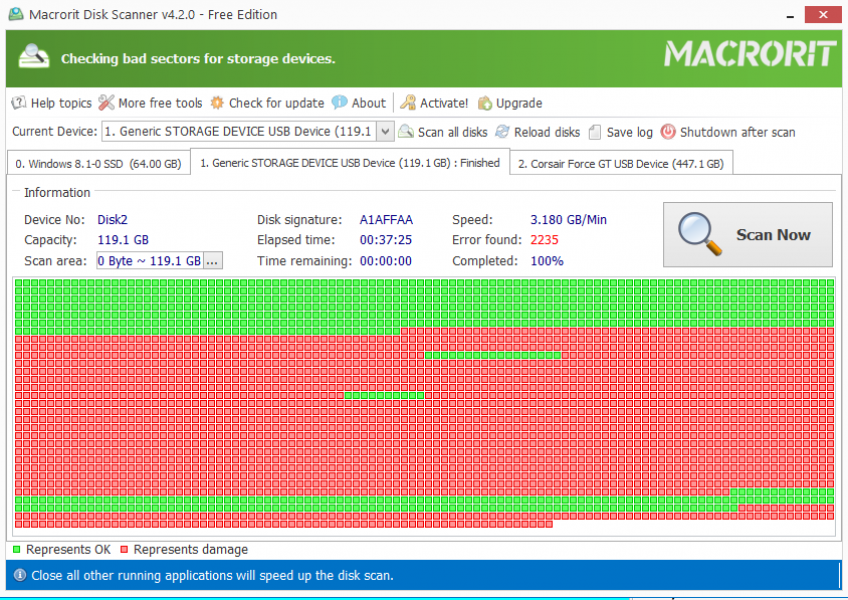Open Help topics from the toolbar
This screenshot has height=600, width=848.
[51, 103]
